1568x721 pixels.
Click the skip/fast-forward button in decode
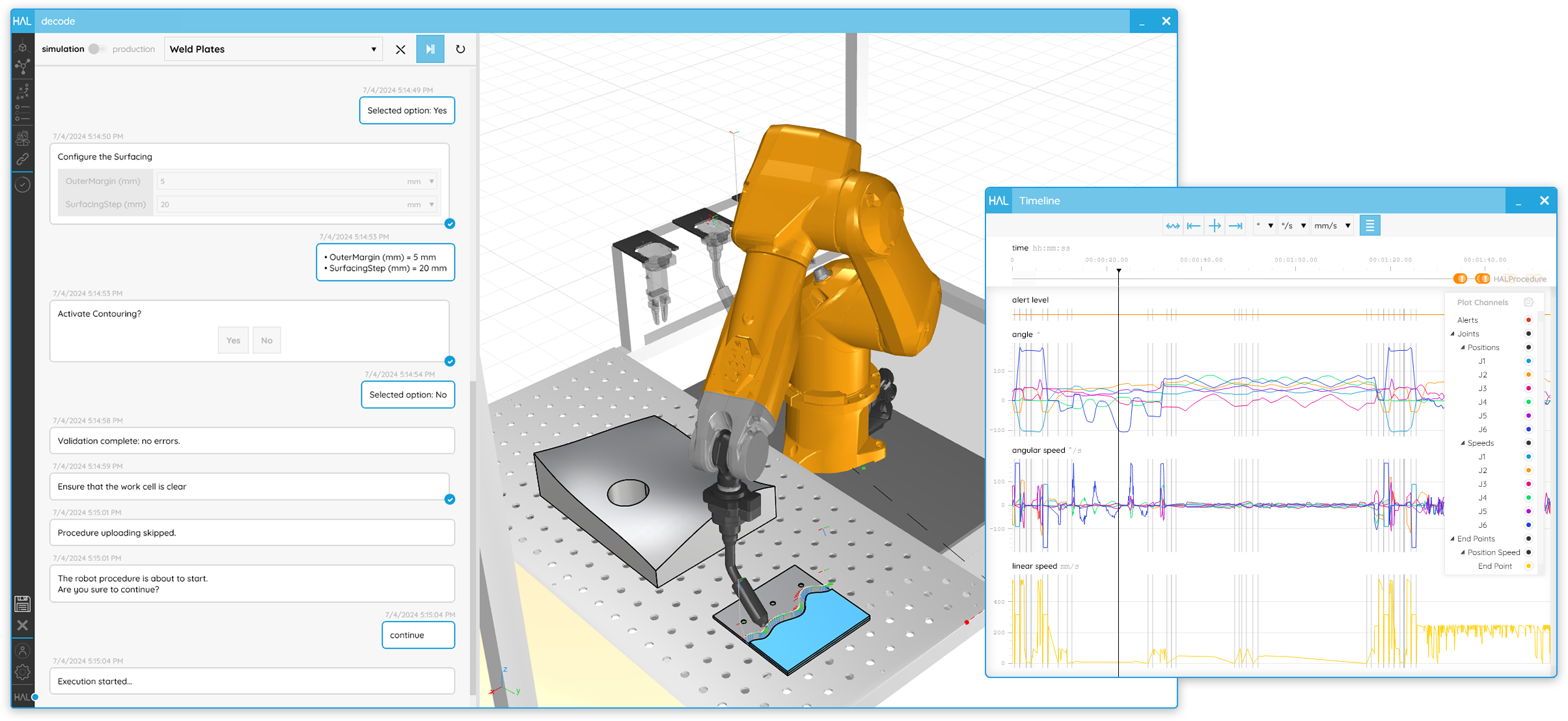[428, 47]
